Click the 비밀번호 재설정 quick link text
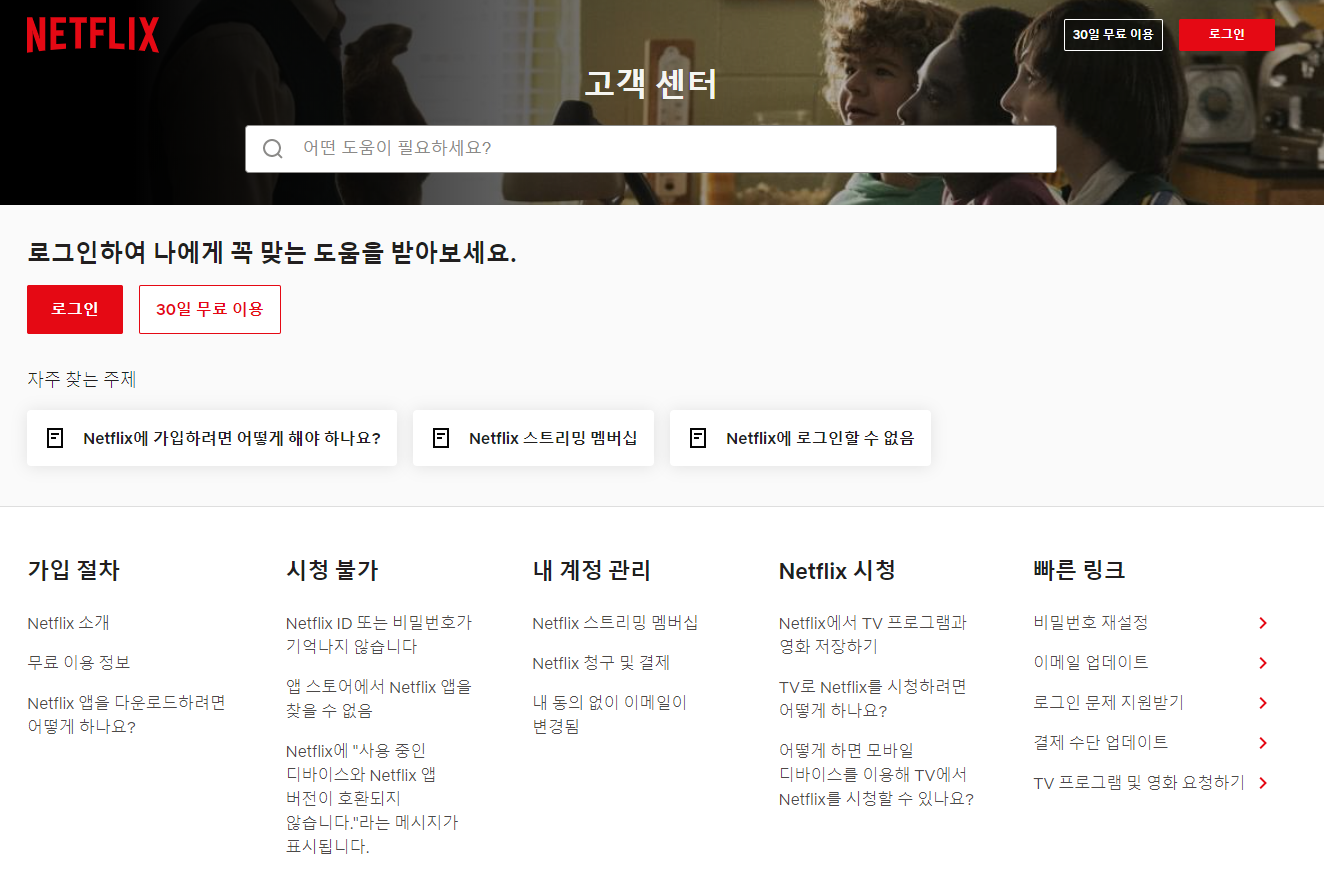 tap(1090, 623)
